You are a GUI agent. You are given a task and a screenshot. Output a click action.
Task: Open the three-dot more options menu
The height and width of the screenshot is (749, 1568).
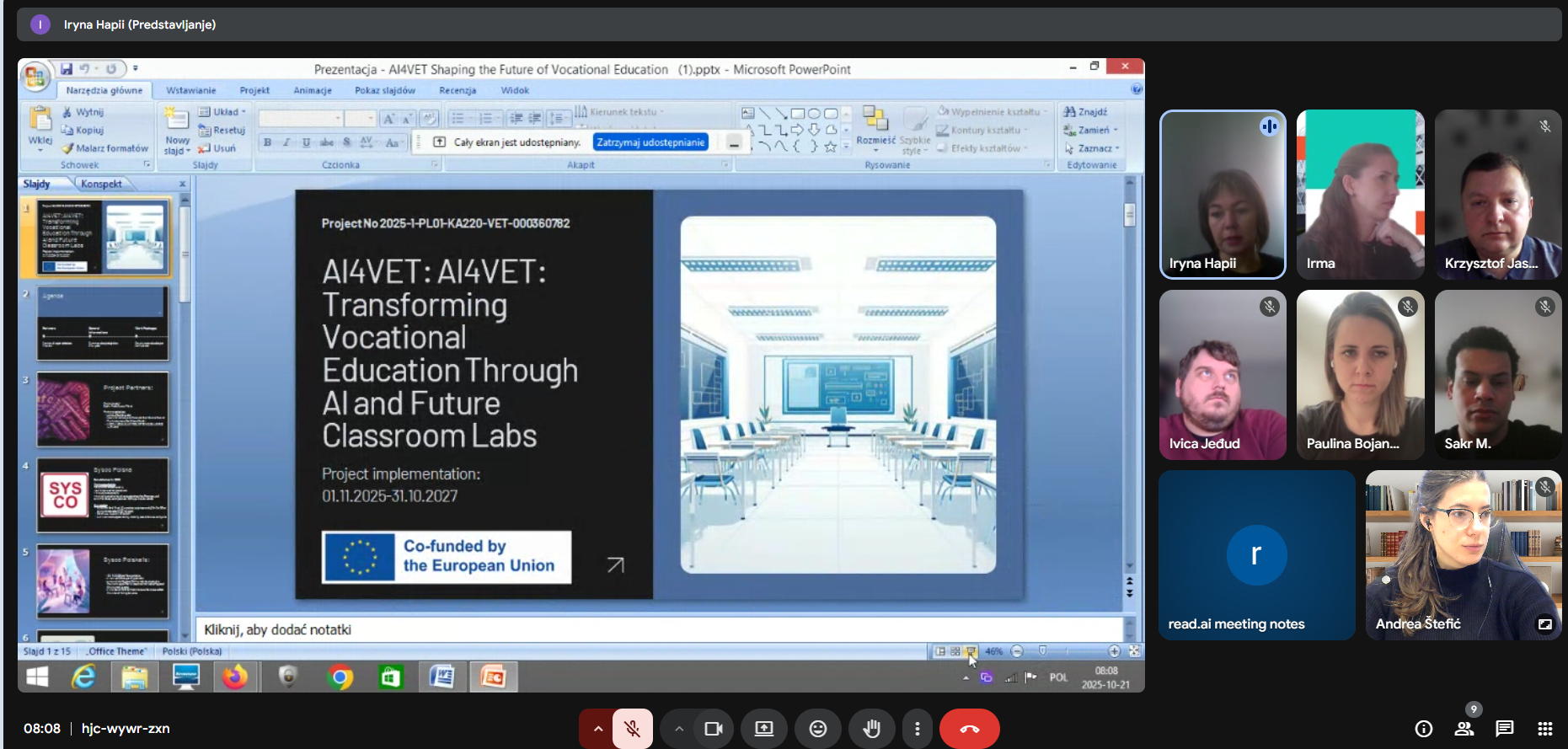coord(917,729)
